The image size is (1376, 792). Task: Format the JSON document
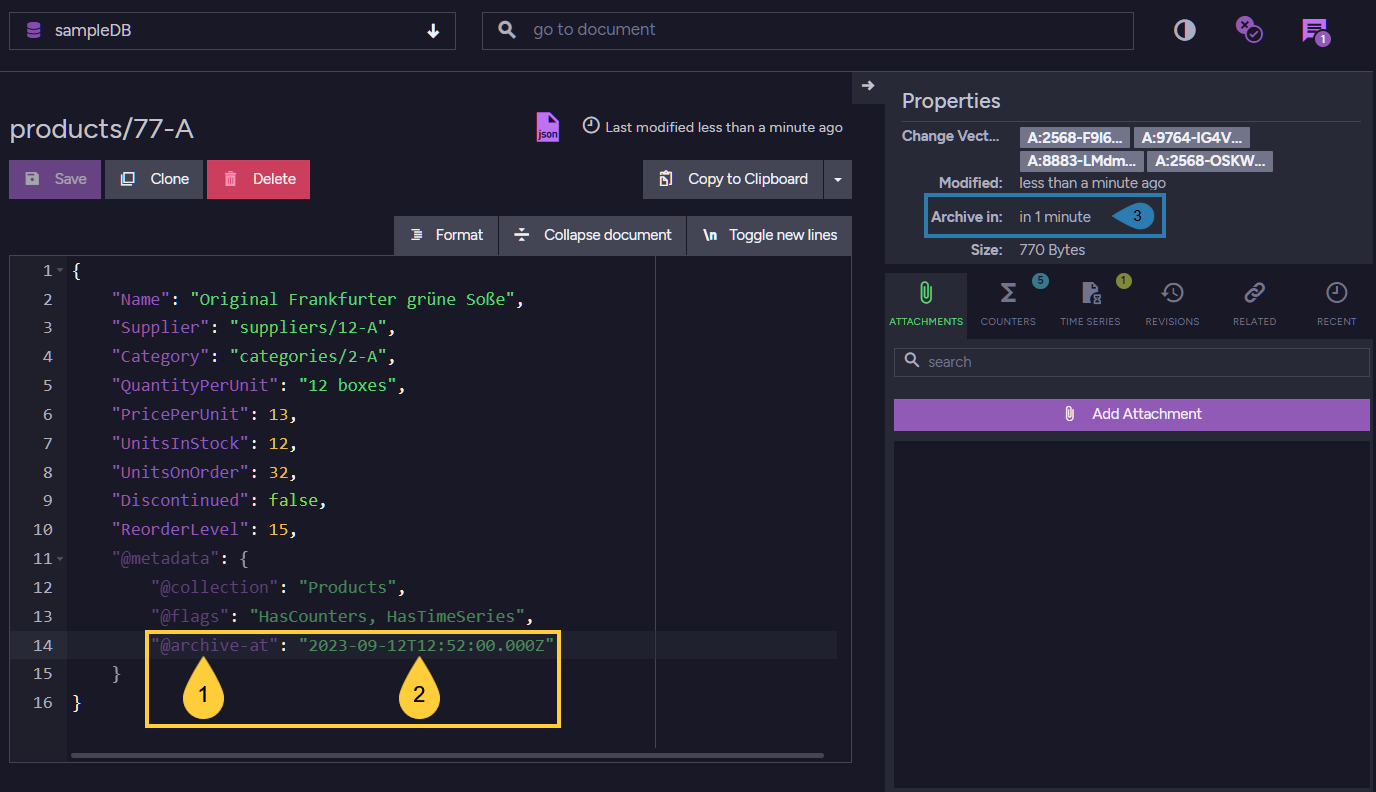point(446,235)
